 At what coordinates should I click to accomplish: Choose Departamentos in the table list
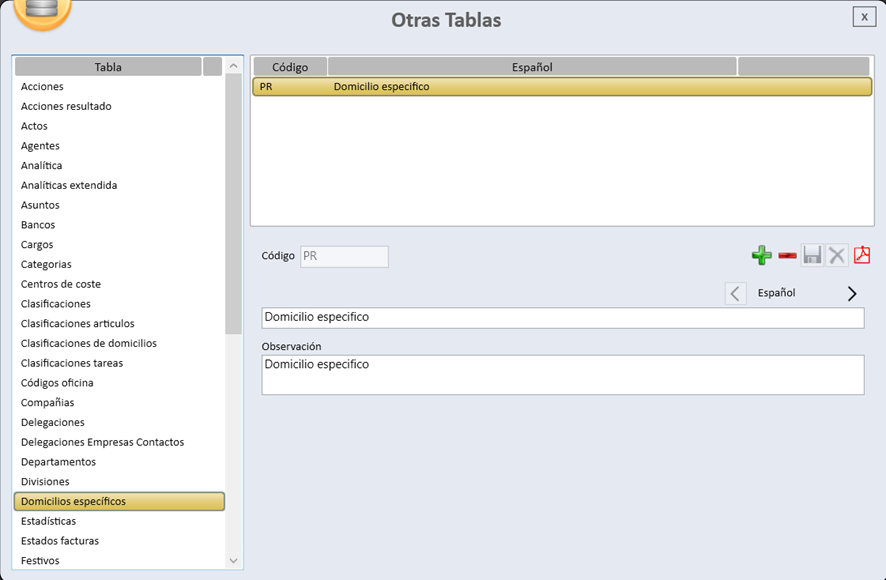pyautogui.click(x=58, y=462)
